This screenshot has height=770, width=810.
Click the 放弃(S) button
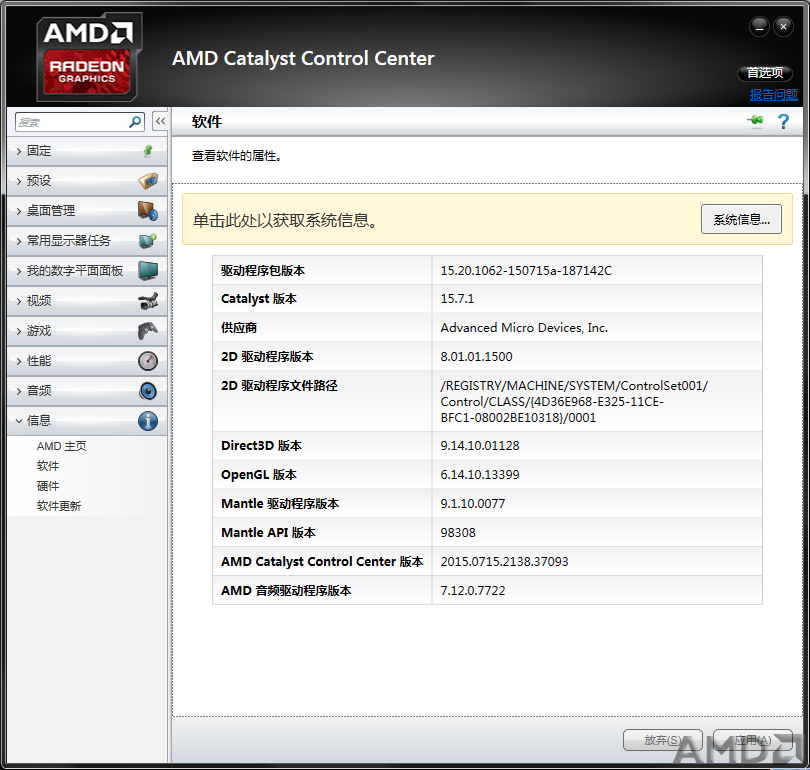[663, 740]
